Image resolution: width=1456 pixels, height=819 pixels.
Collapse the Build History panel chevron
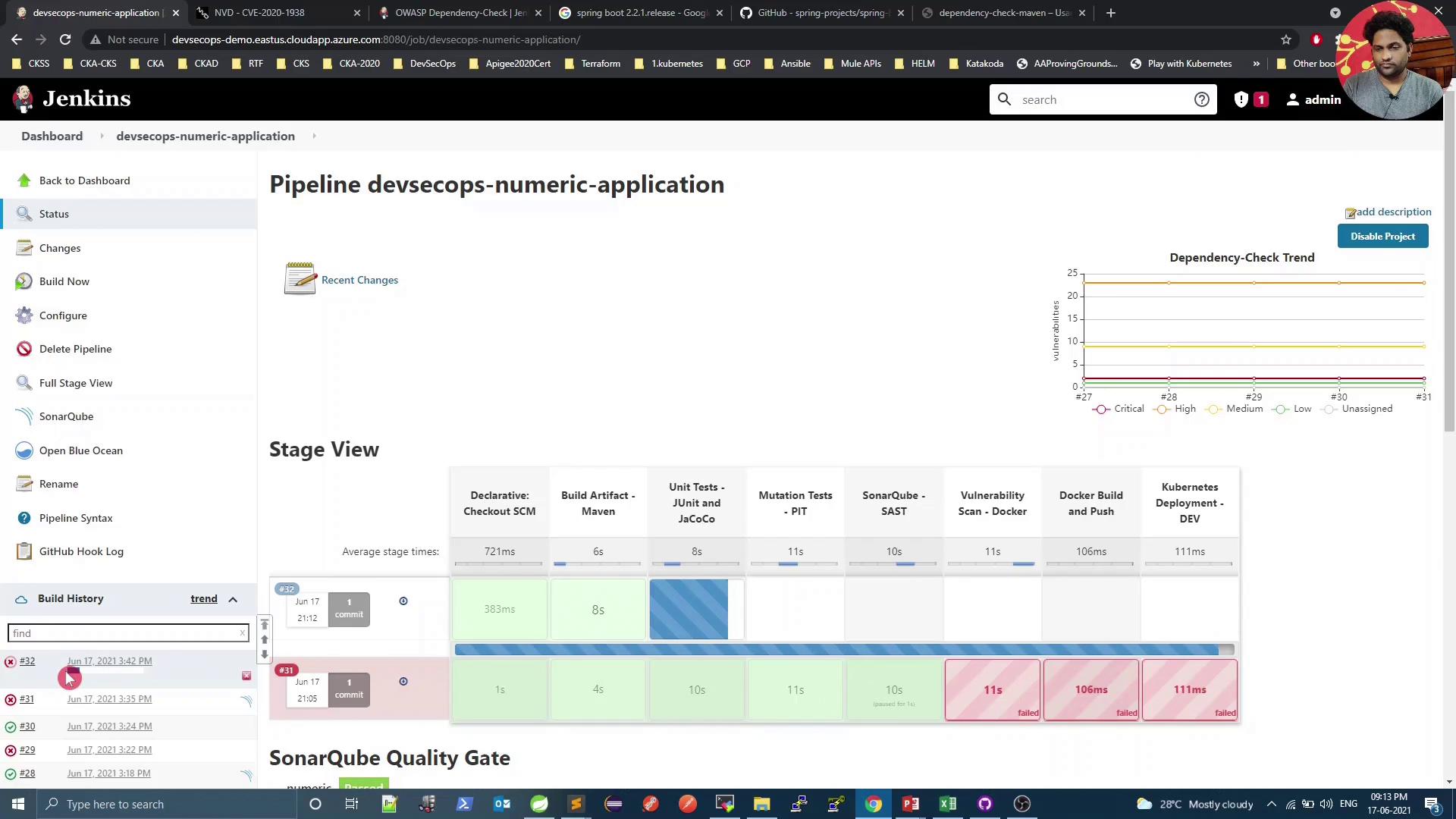pos(233,599)
